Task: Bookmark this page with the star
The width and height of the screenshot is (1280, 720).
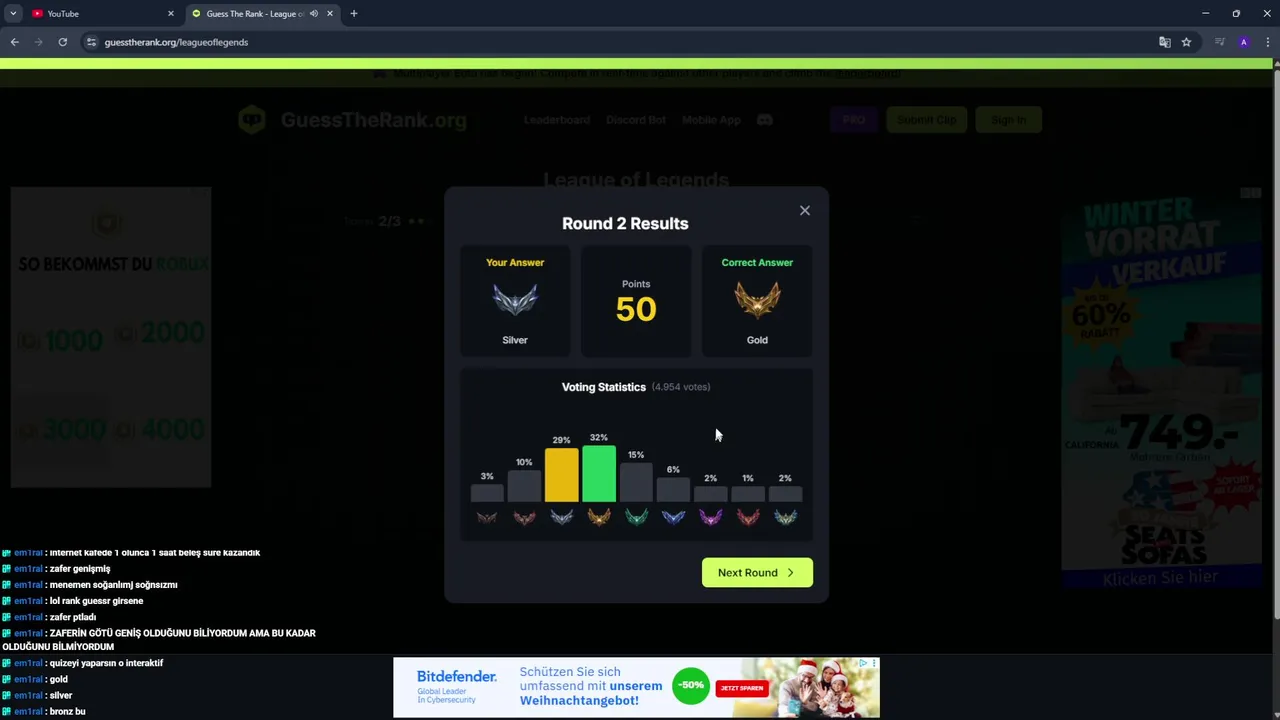Action: [1186, 42]
